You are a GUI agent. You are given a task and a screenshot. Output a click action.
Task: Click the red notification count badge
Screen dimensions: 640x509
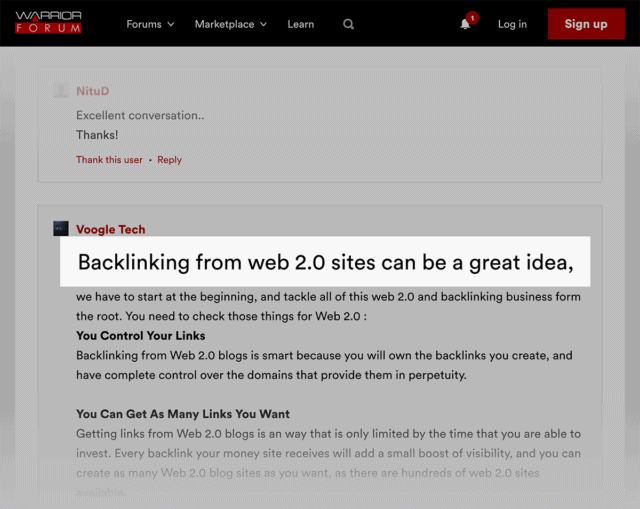click(472, 17)
